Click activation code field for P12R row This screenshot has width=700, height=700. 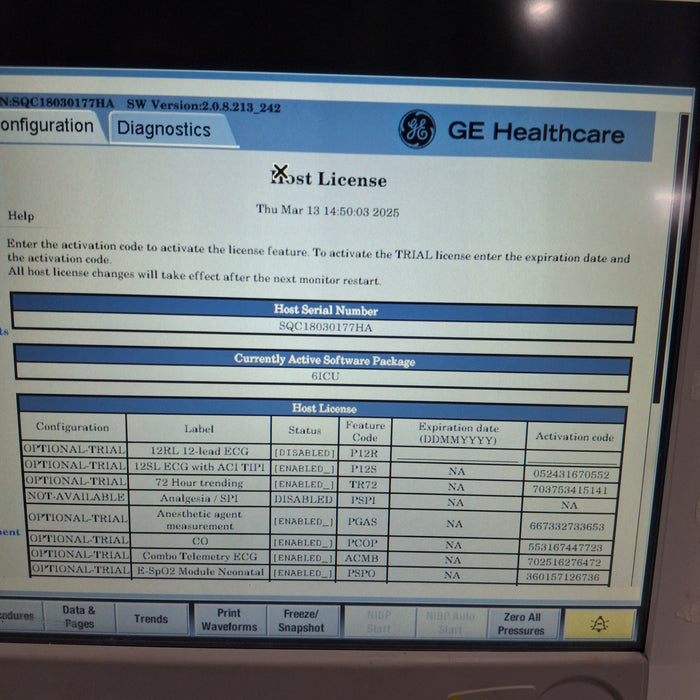573,457
